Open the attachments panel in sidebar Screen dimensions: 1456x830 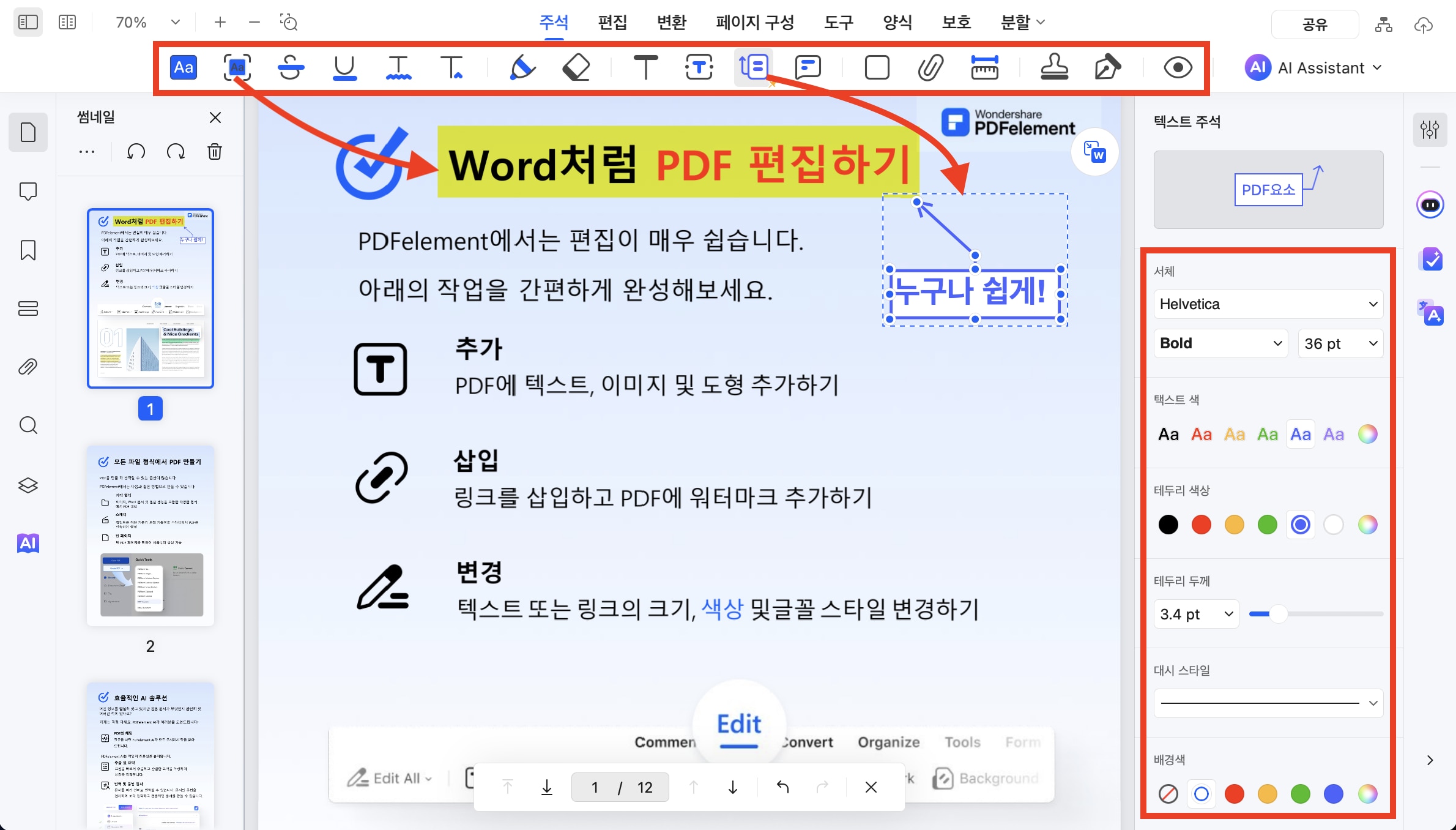pyautogui.click(x=28, y=367)
